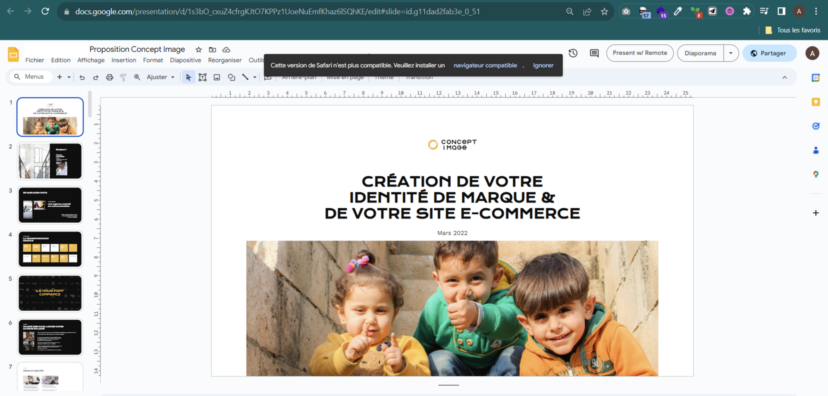Open the Google account avatar in Slides
Screen dimensions: 828x396
[x=812, y=53]
